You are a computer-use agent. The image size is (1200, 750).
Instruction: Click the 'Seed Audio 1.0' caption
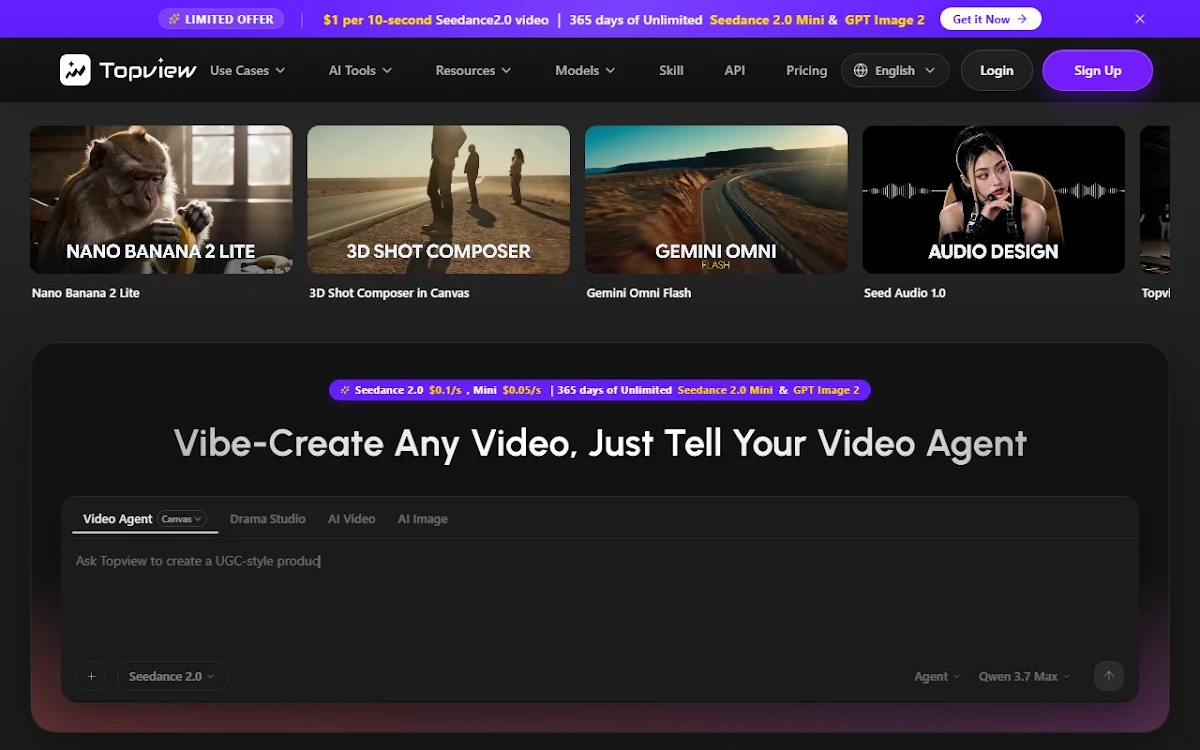point(905,293)
